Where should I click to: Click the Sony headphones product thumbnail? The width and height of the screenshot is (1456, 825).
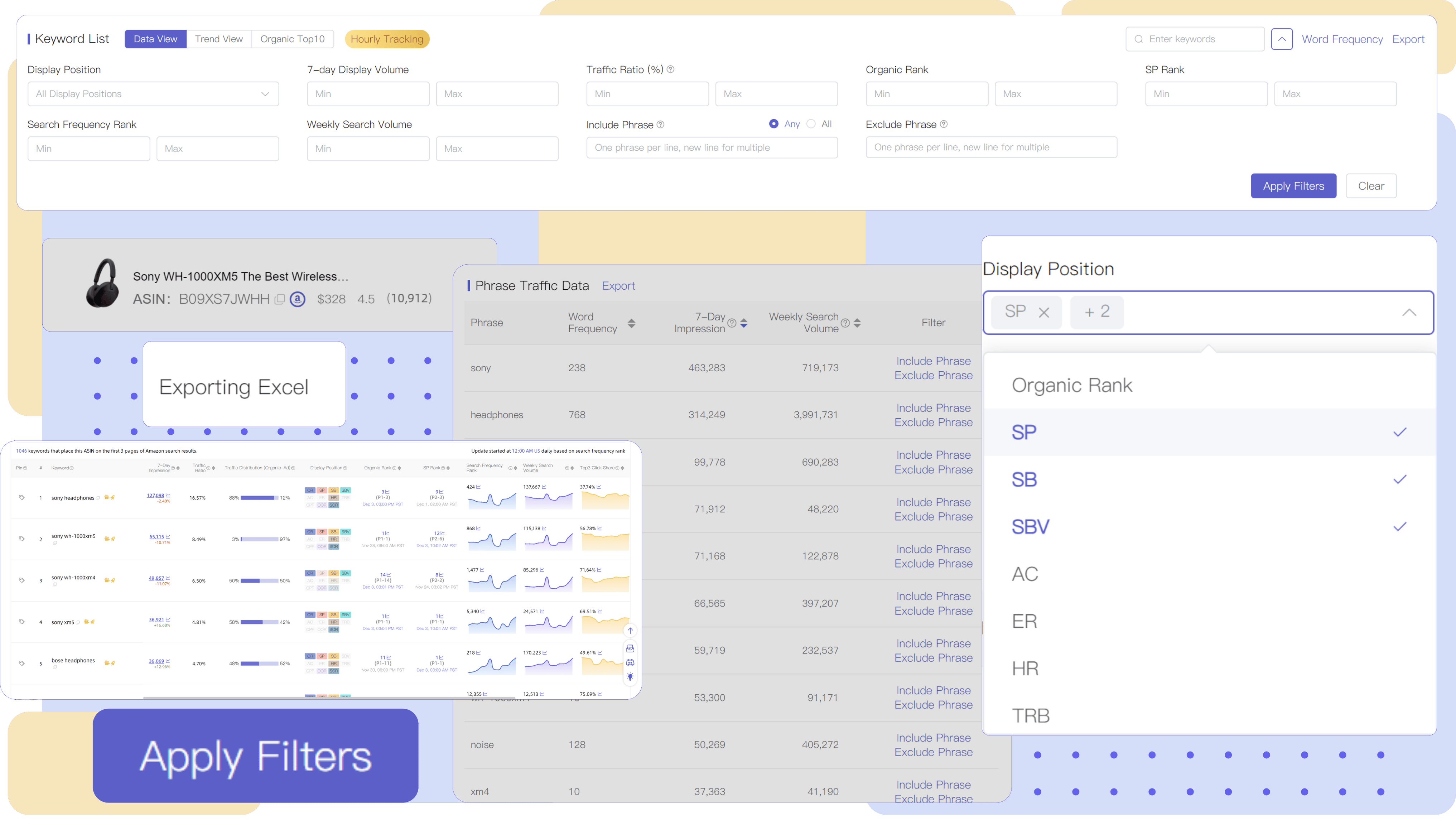(102, 283)
